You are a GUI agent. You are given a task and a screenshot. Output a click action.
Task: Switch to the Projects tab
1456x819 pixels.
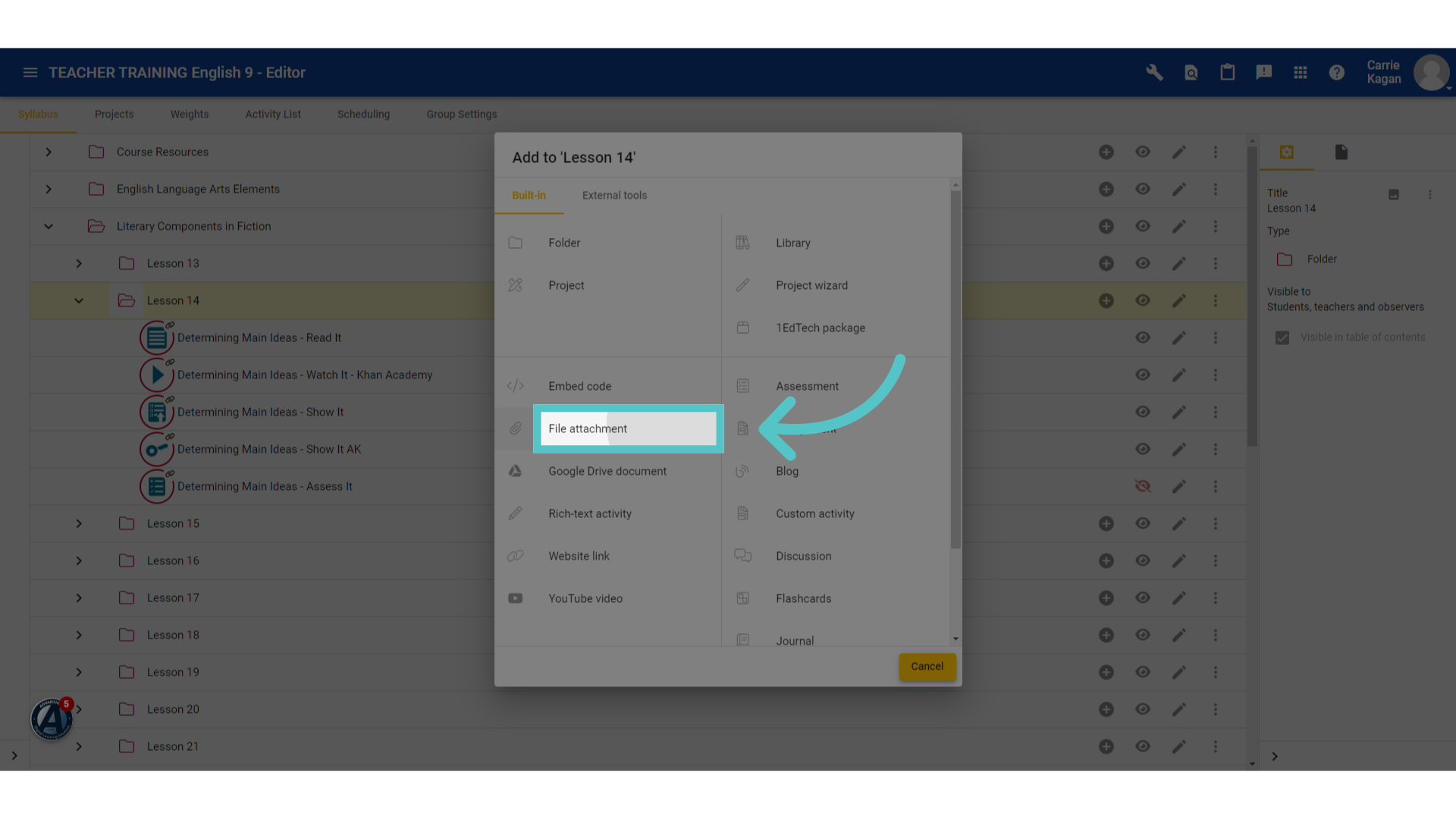(115, 115)
